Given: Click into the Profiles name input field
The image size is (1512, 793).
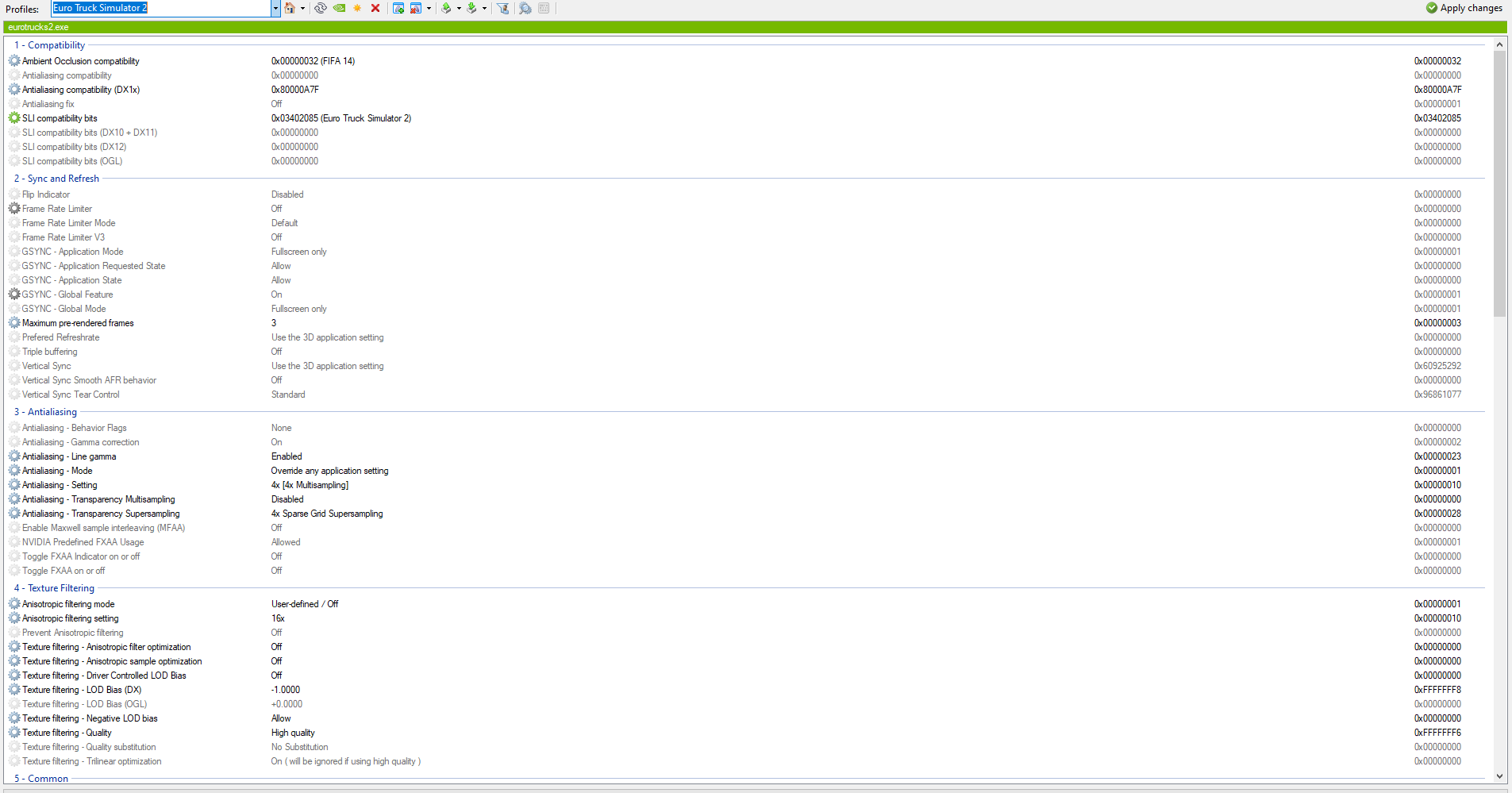Looking at the screenshot, I should pyautogui.click(x=161, y=8).
